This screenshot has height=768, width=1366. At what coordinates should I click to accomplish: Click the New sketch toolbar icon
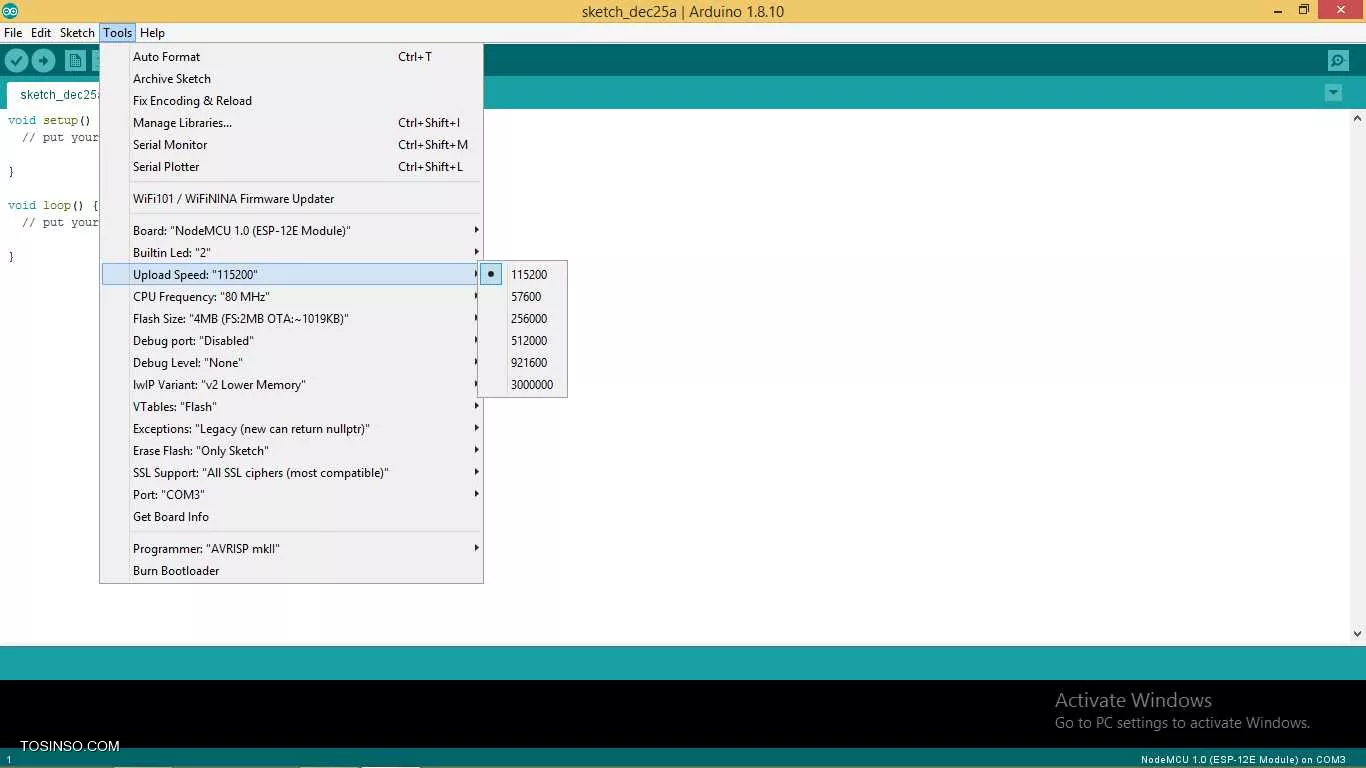(75, 61)
